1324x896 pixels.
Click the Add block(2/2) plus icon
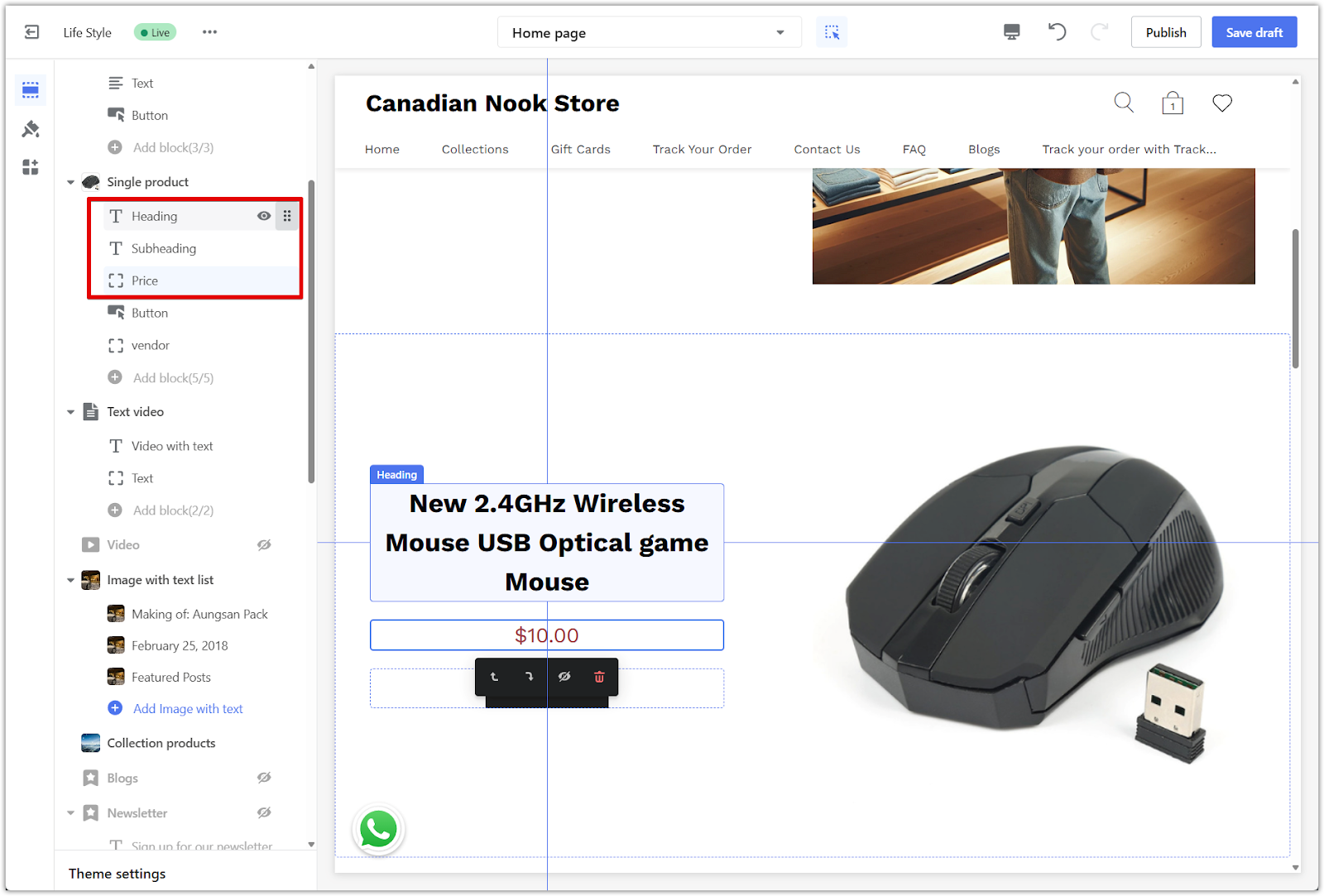coord(115,510)
